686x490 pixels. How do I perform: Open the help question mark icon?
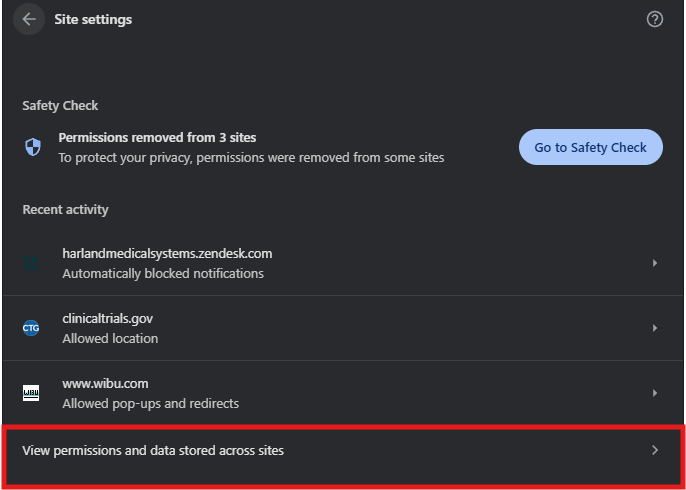(x=655, y=19)
